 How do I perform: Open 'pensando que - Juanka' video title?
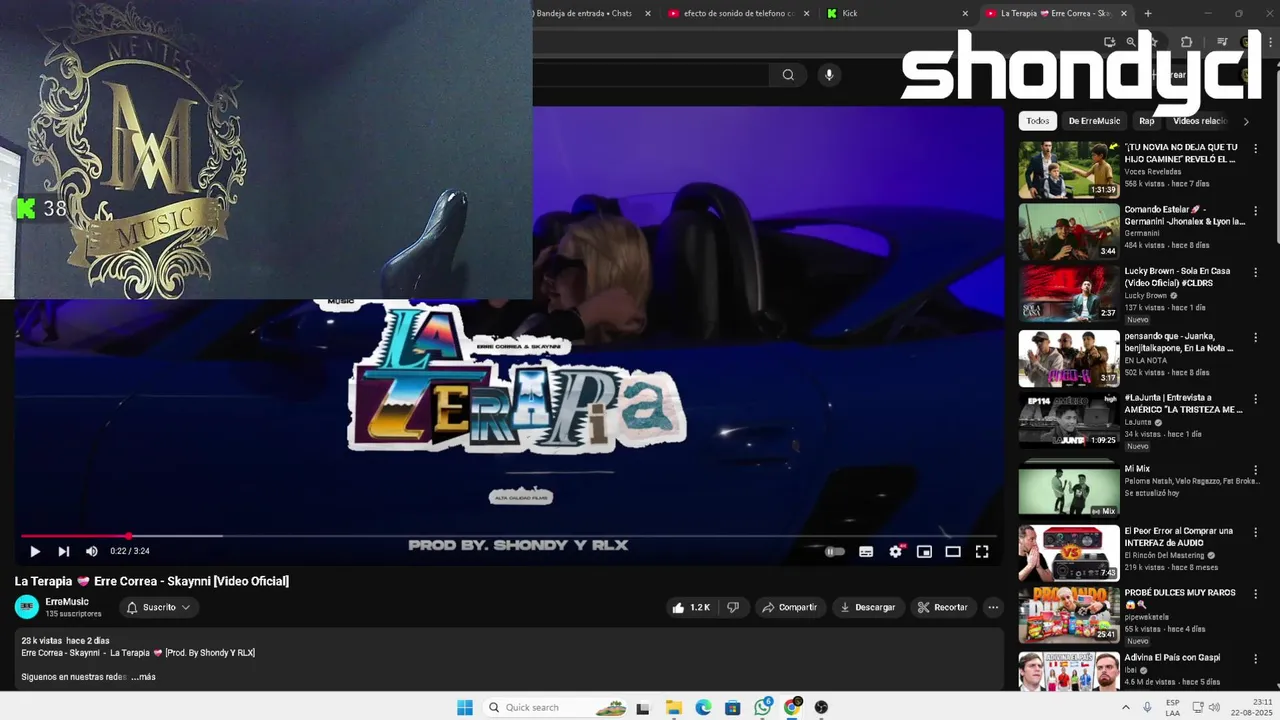[x=1179, y=342]
